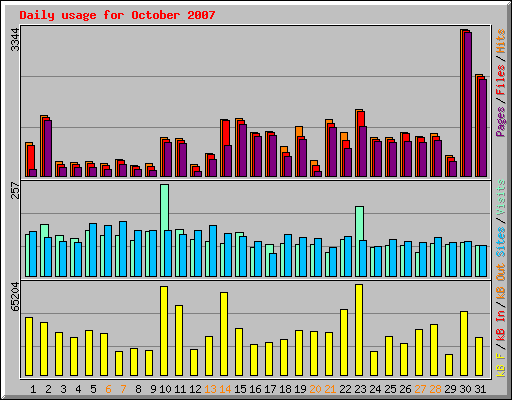
Task: Click the red 'kB In' legend text
Action: tap(500, 327)
